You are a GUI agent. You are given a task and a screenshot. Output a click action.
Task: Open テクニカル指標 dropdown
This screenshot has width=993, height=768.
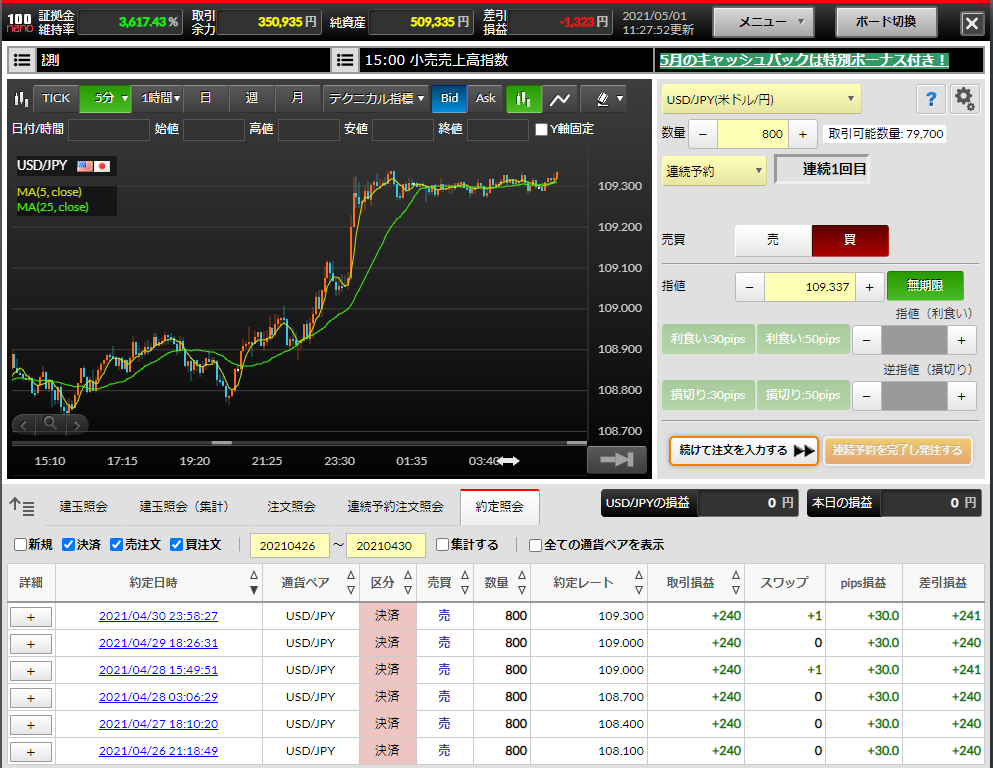point(376,99)
